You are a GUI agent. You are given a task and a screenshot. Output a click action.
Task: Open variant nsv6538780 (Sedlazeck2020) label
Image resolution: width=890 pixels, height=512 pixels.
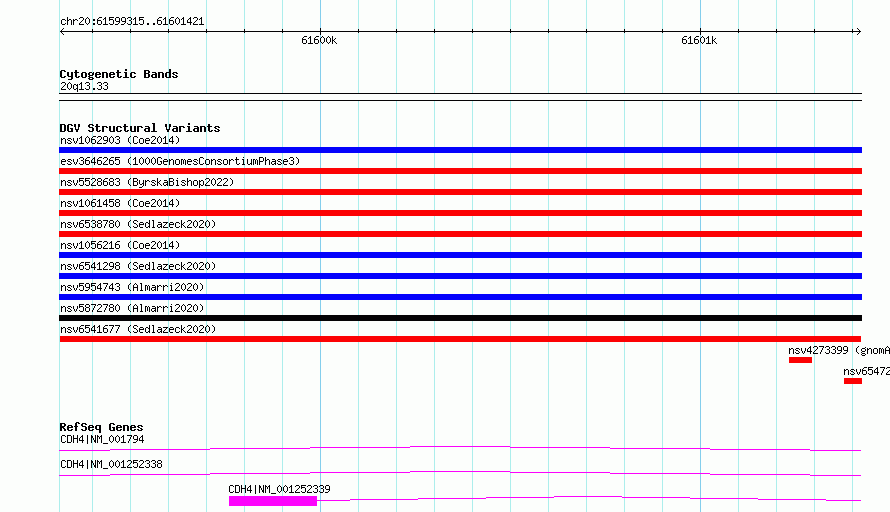138,224
